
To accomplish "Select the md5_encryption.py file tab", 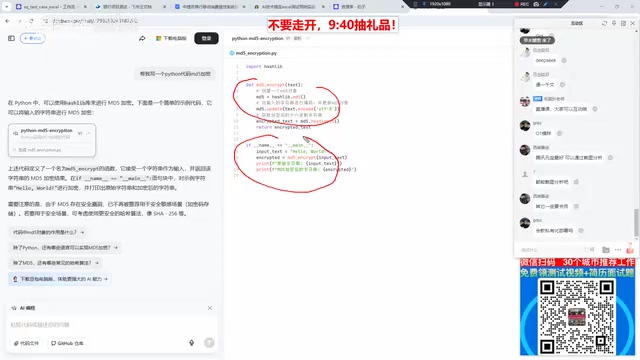I will 253,53.
